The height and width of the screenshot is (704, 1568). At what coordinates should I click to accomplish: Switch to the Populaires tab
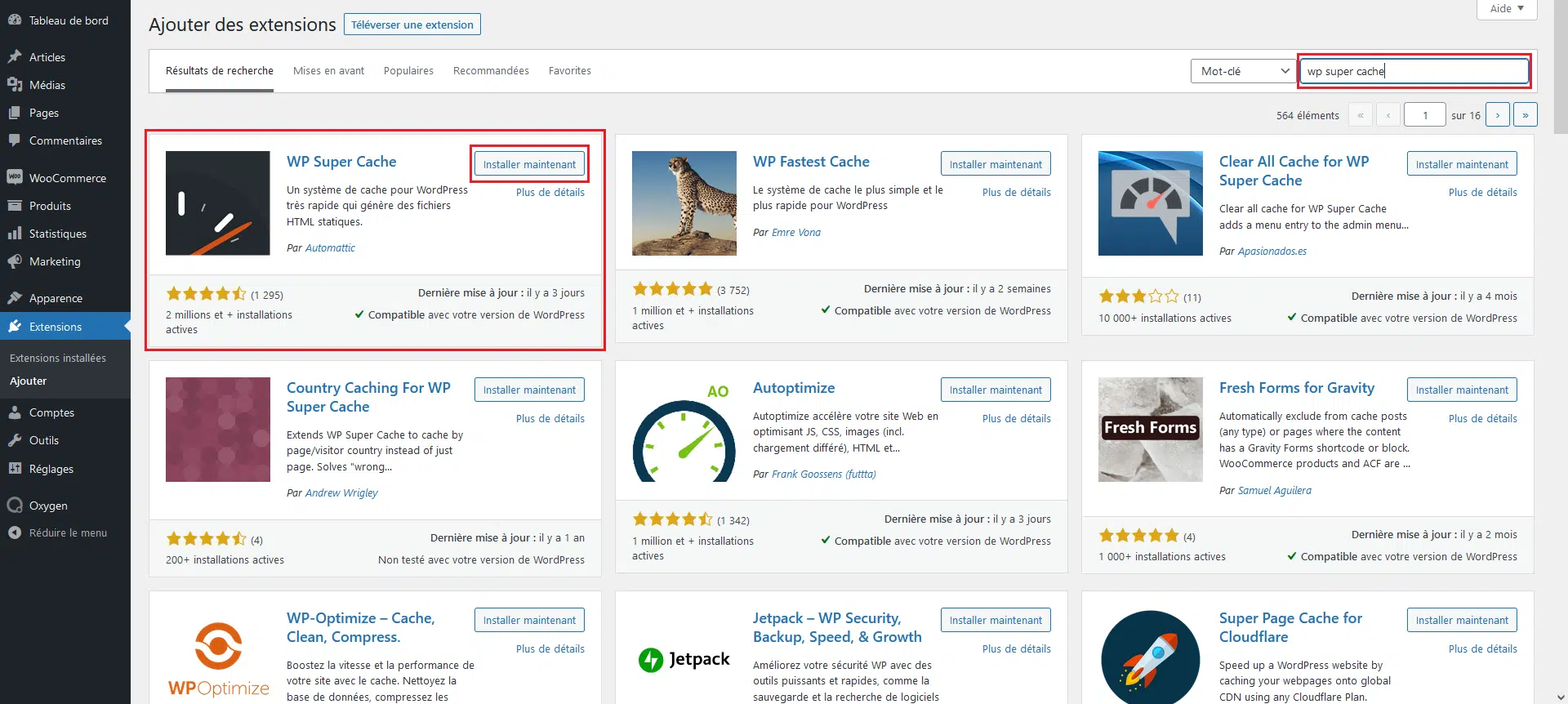point(408,71)
